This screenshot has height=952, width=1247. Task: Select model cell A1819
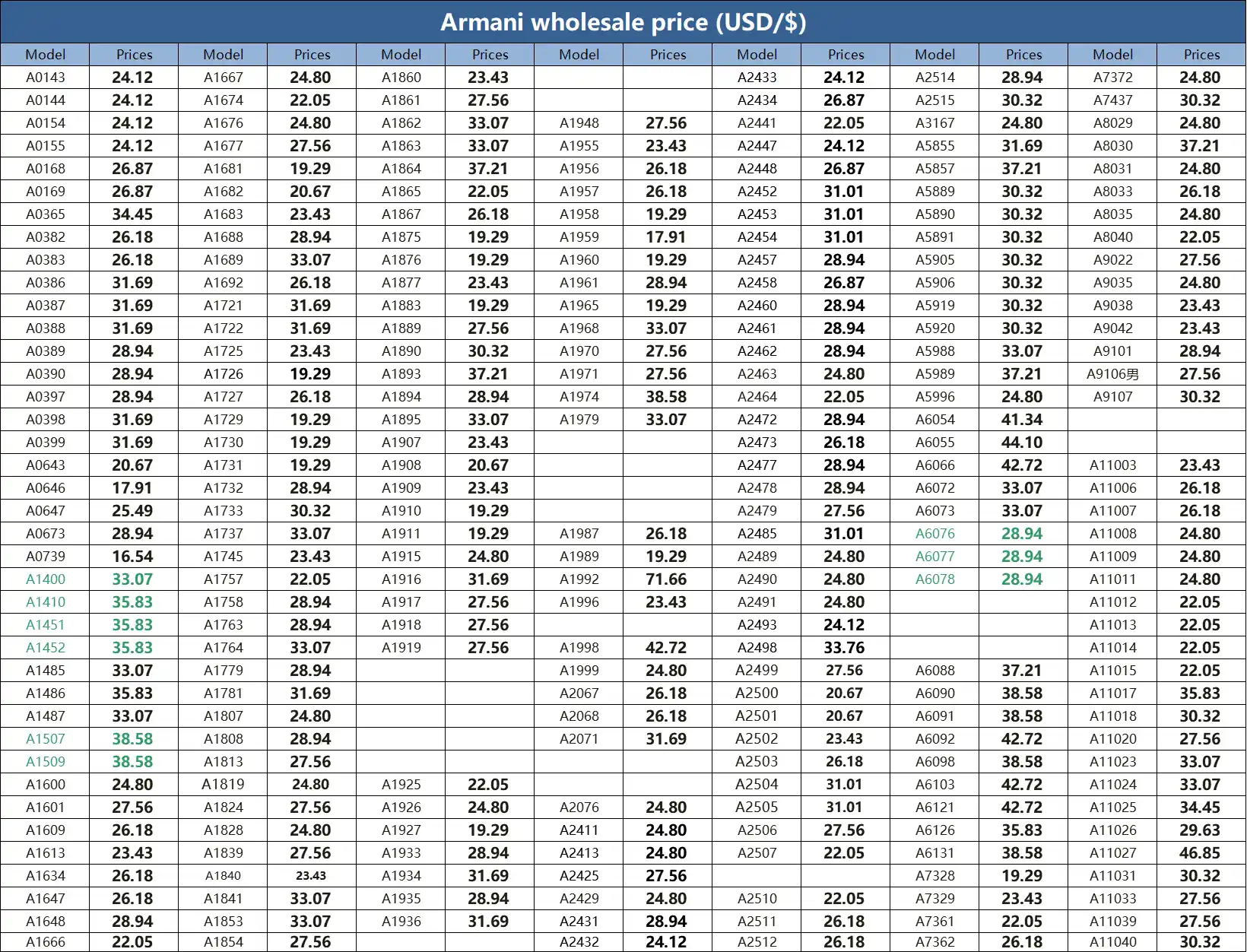[224, 785]
